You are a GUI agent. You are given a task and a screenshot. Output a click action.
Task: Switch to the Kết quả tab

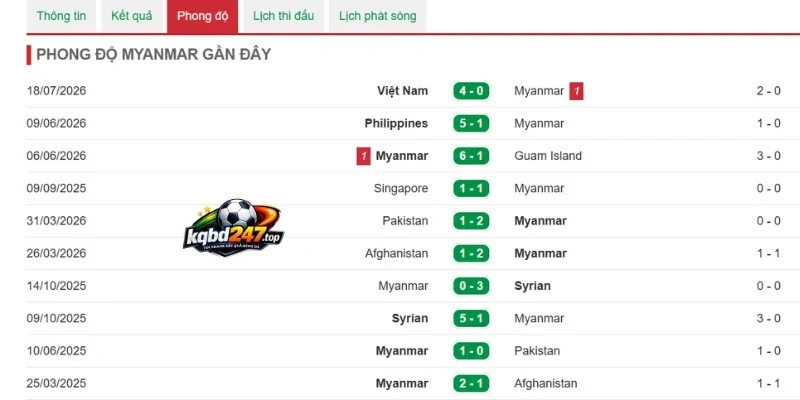pos(132,16)
